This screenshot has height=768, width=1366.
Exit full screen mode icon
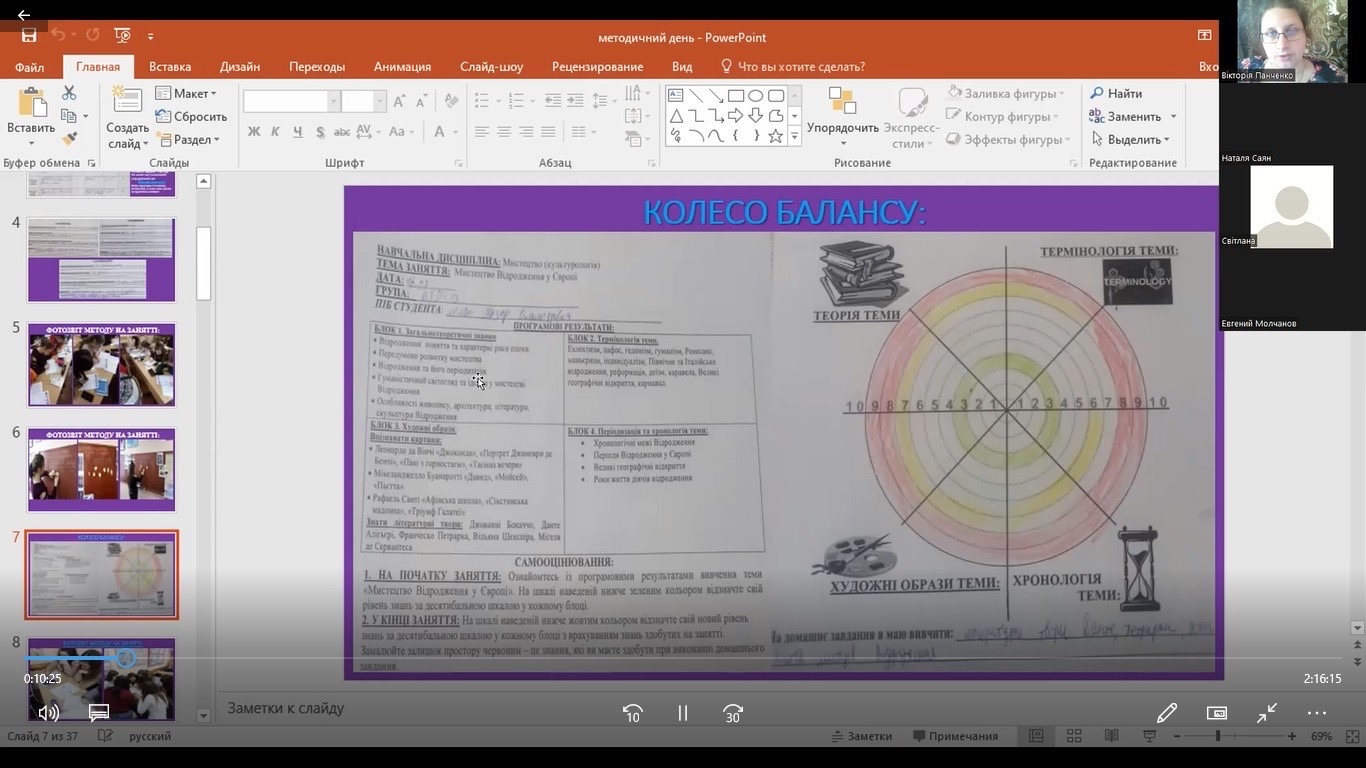[1267, 713]
